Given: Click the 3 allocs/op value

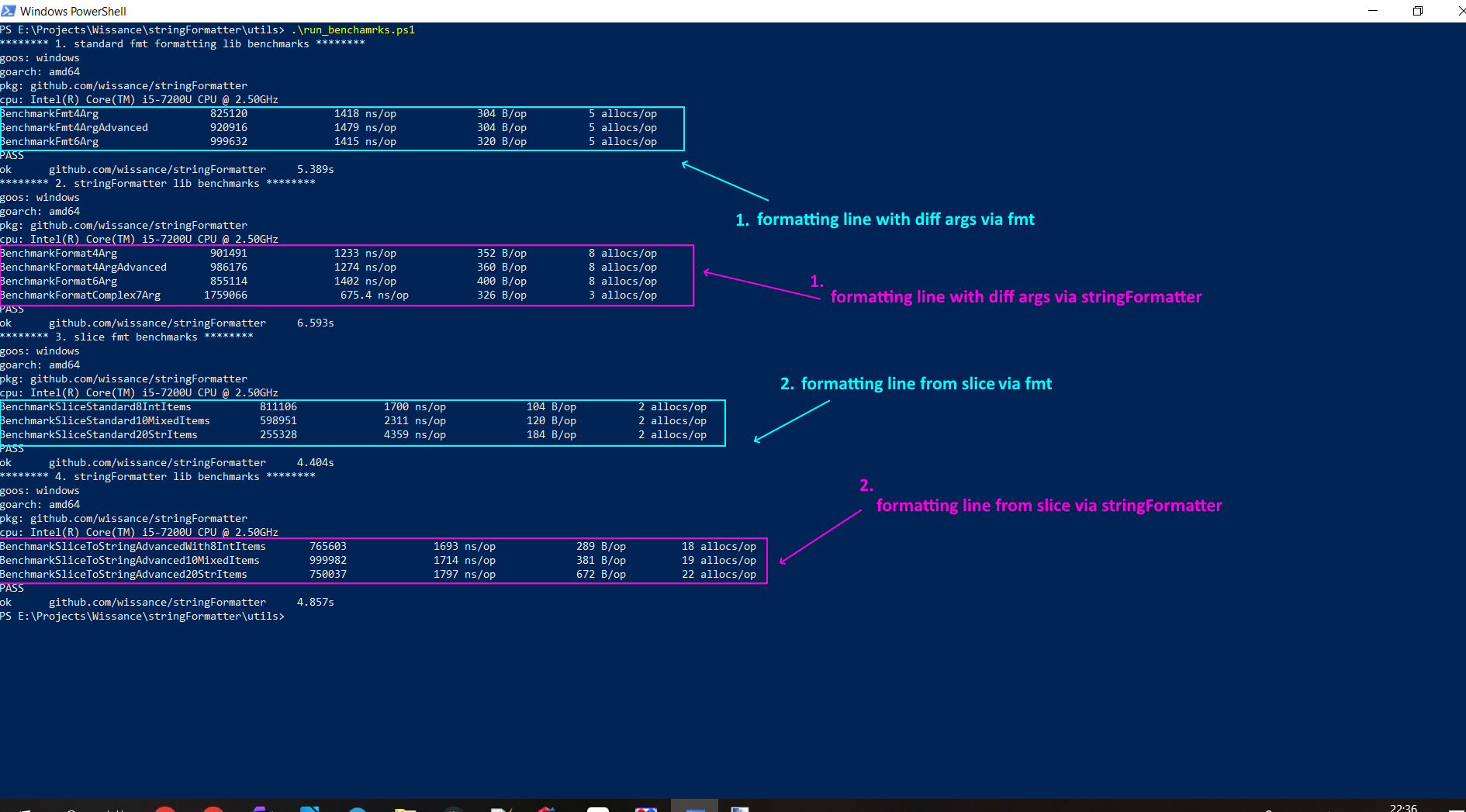Looking at the screenshot, I should (x=623, y=295).
